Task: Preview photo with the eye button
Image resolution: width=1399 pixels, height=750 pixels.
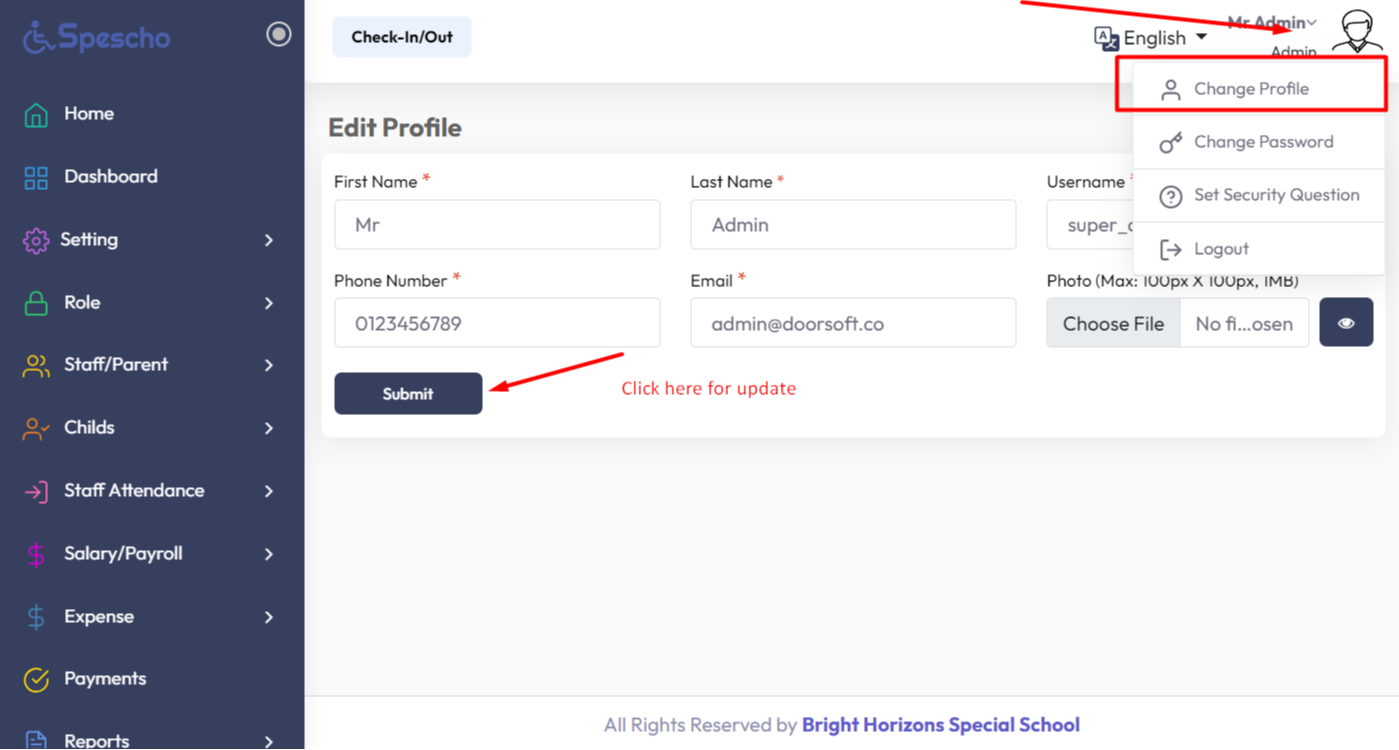Action: click(x=1346, y=323)
